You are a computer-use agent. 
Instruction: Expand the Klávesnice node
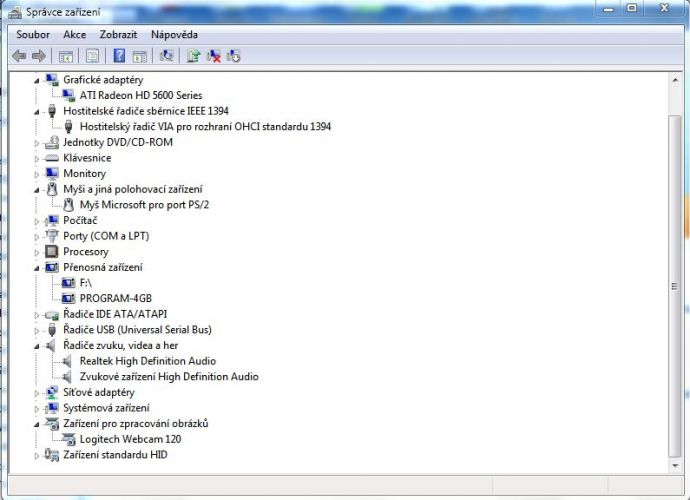tap(37, 158)
